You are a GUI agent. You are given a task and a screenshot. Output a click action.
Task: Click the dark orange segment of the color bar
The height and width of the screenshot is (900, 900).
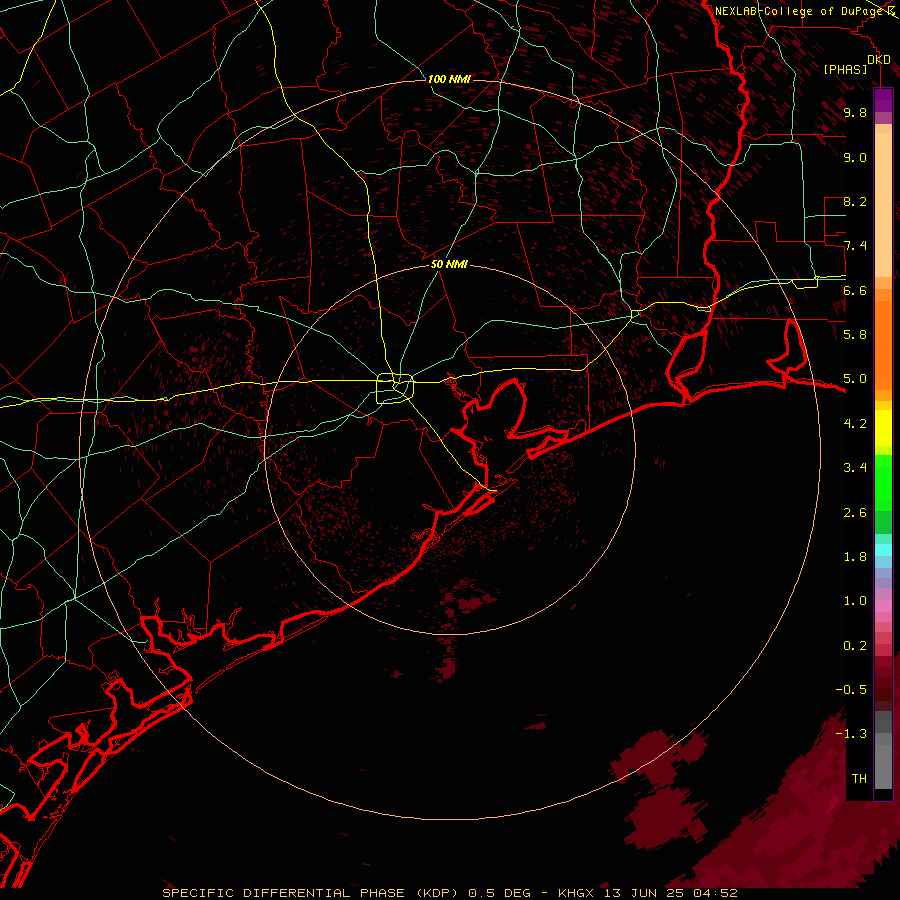tap(883, 344)
